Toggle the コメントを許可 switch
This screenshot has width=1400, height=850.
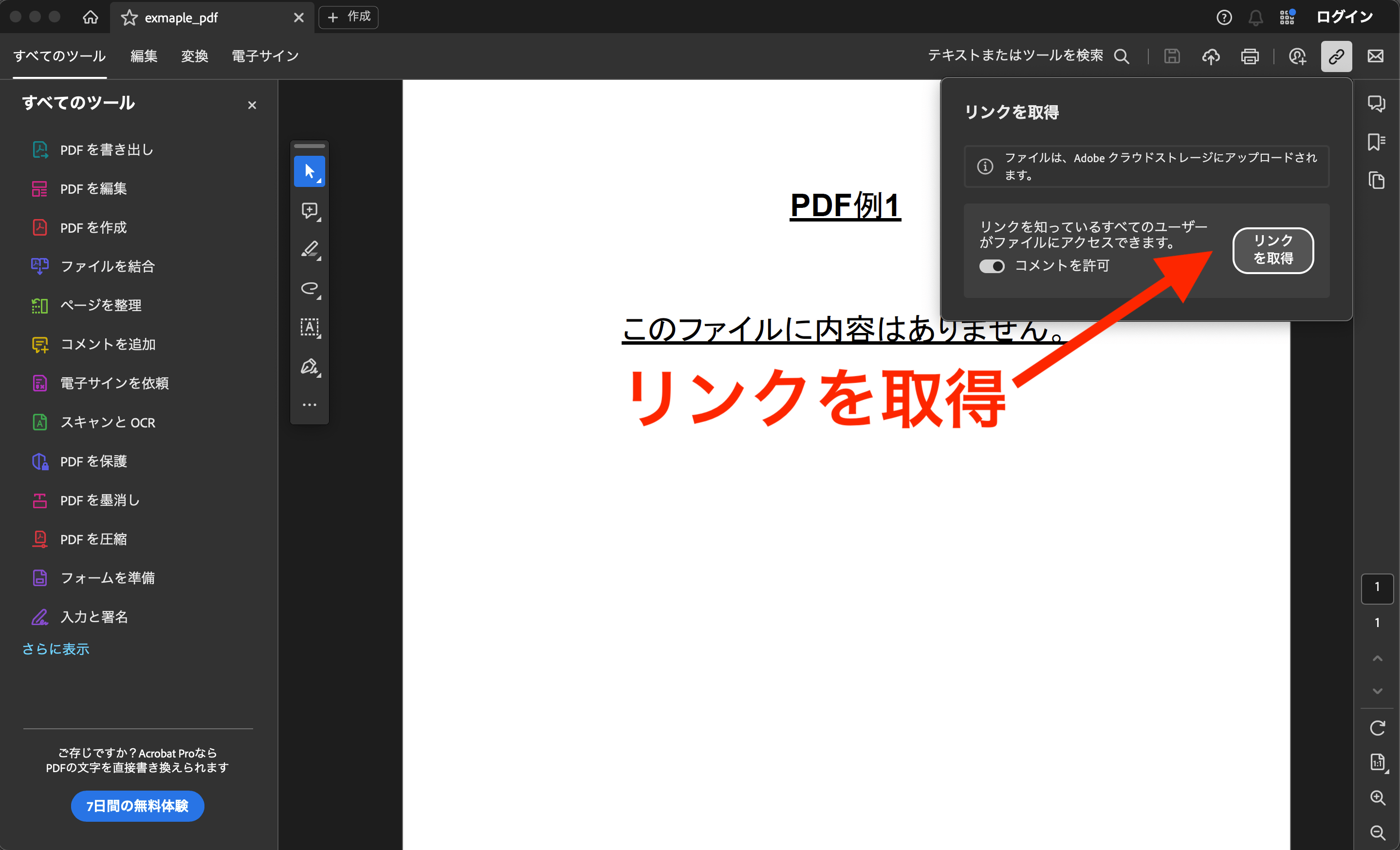point(992,266)
